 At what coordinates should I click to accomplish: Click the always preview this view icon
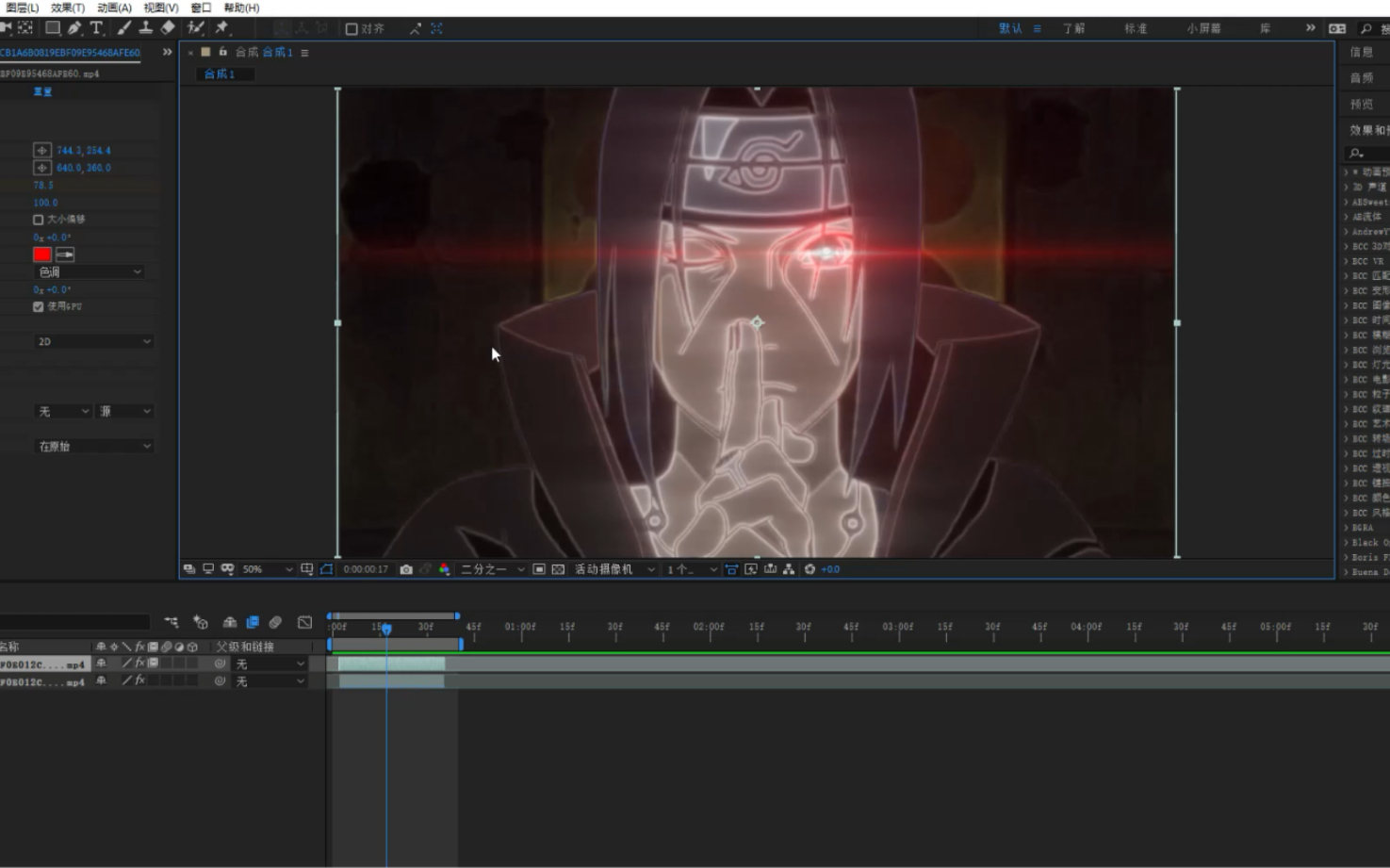tap(188, 569)
